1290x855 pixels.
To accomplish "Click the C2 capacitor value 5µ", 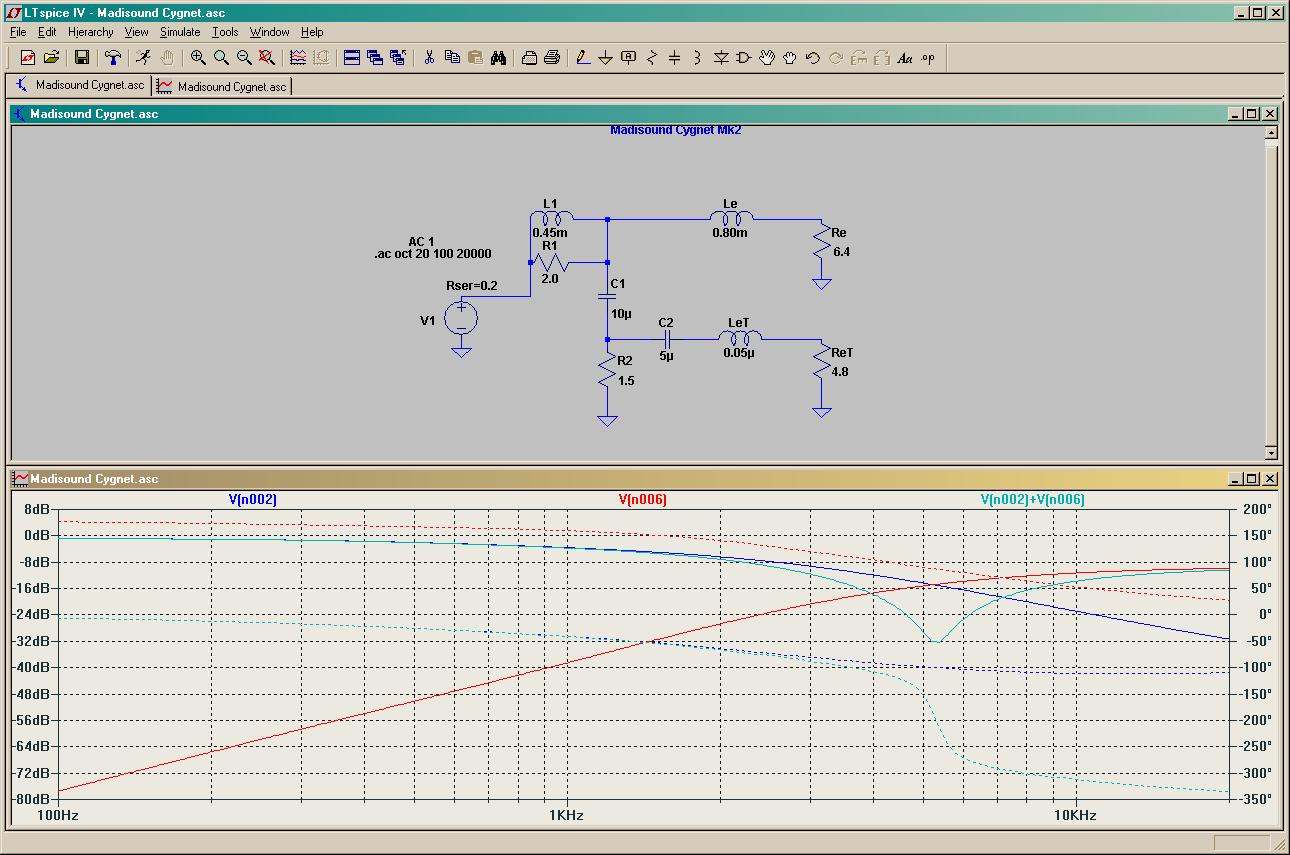I will pos(666,355).
